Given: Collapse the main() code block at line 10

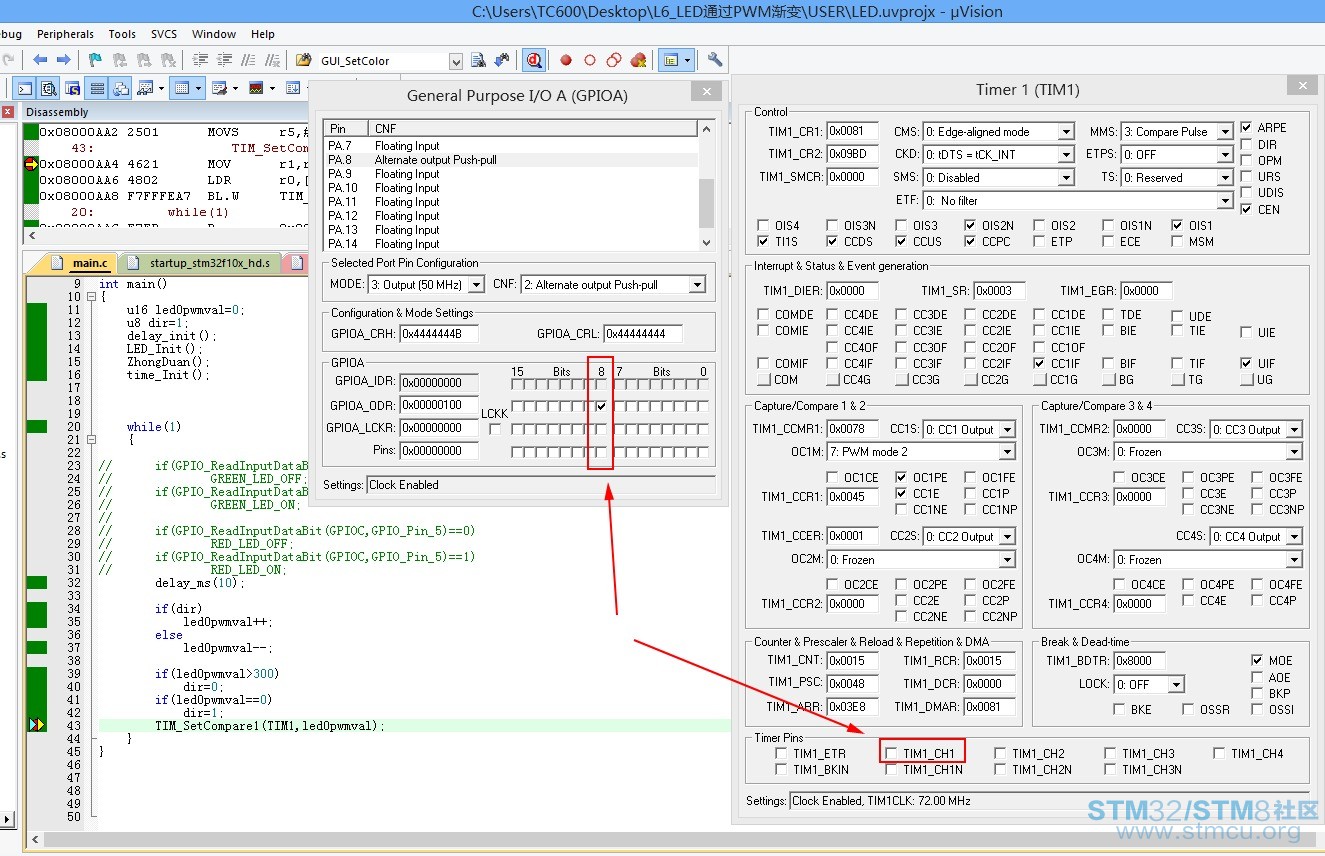Looking at the screenshot, I should (x=91, y=297).
